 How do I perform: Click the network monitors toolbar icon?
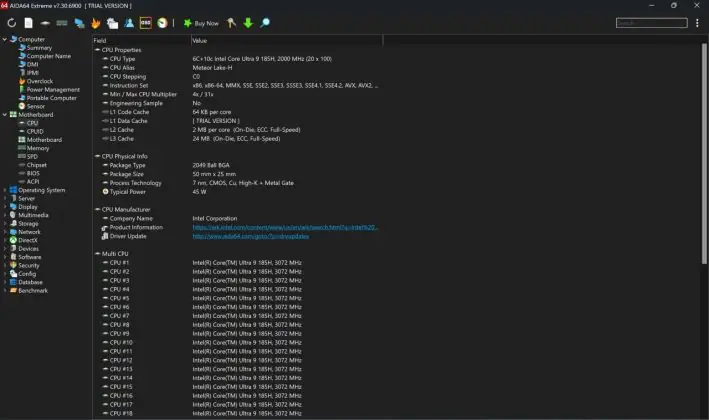(x=79, y=23)
